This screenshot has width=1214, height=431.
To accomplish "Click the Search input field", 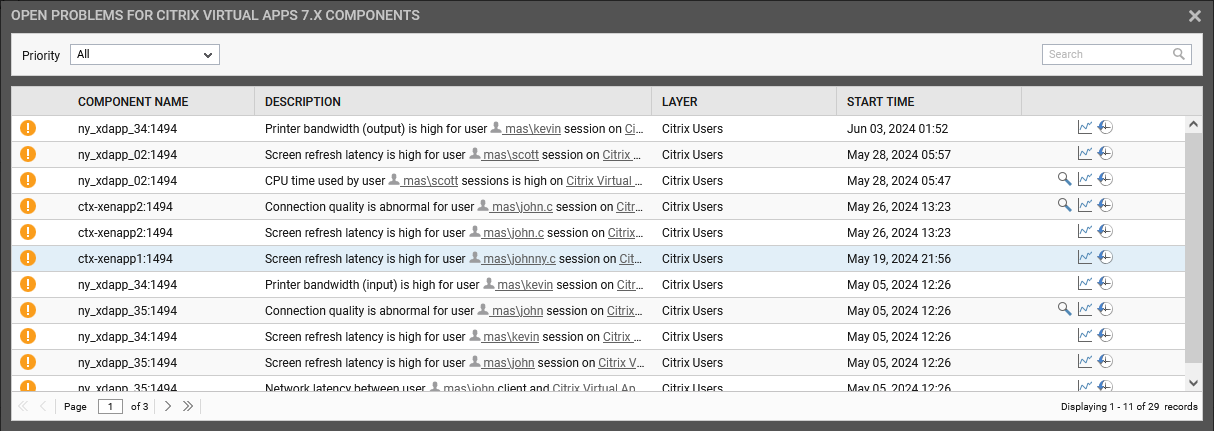I will 1106,54.
